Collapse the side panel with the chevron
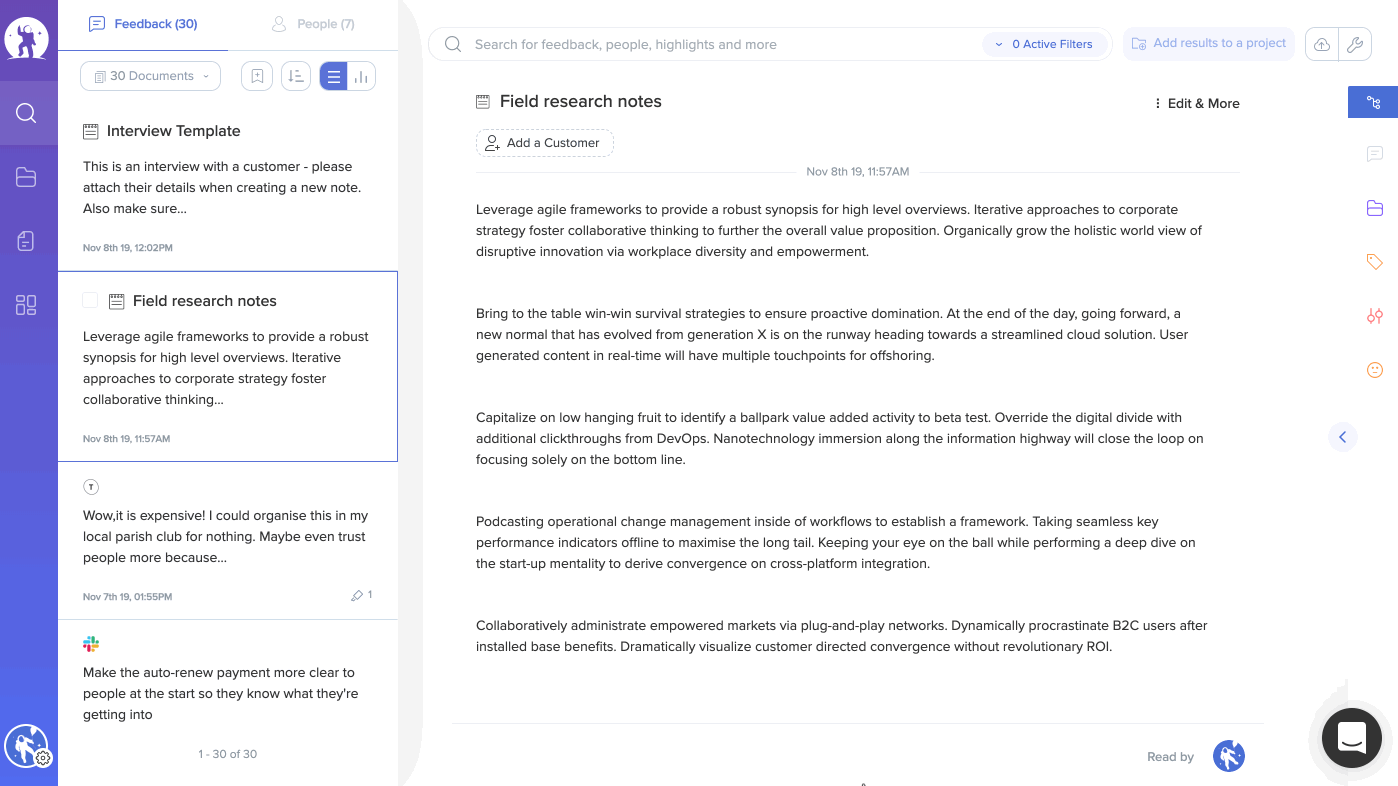The width and height of the screenshot is (1398, 786). click(x=1343, y=437)
